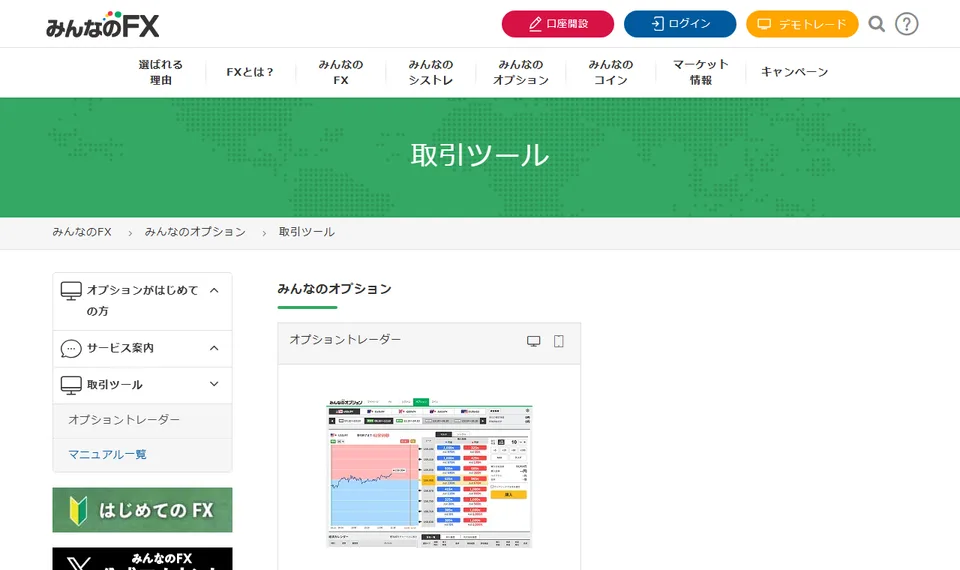Click monitor icon beside オプションがはじめての方
The width and height of the screenshot is (960, 570).
pyautogui.click(x=71, y=291)
